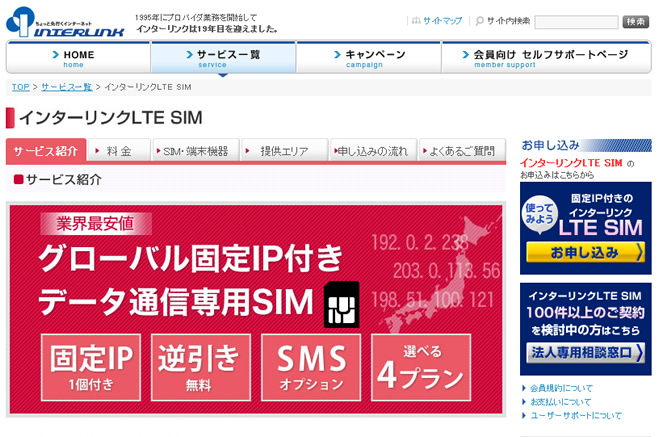Viewport: 659px width, 437px height.
Task: Open the キャンペーン navigation menu
Action: pyautogui.click(x=369, y=58)
